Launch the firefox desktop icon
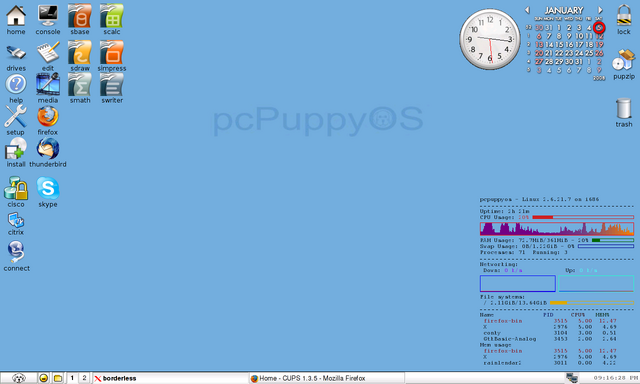640x384 pixels. coord(48,116)
